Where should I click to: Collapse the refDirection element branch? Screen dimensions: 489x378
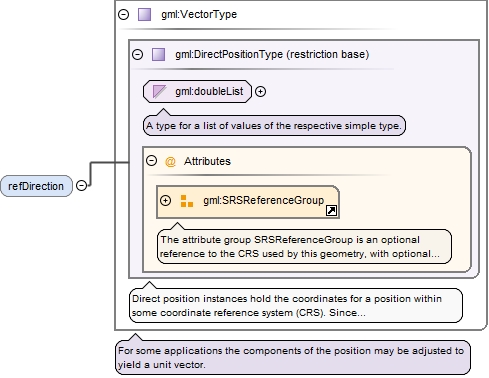81,186
